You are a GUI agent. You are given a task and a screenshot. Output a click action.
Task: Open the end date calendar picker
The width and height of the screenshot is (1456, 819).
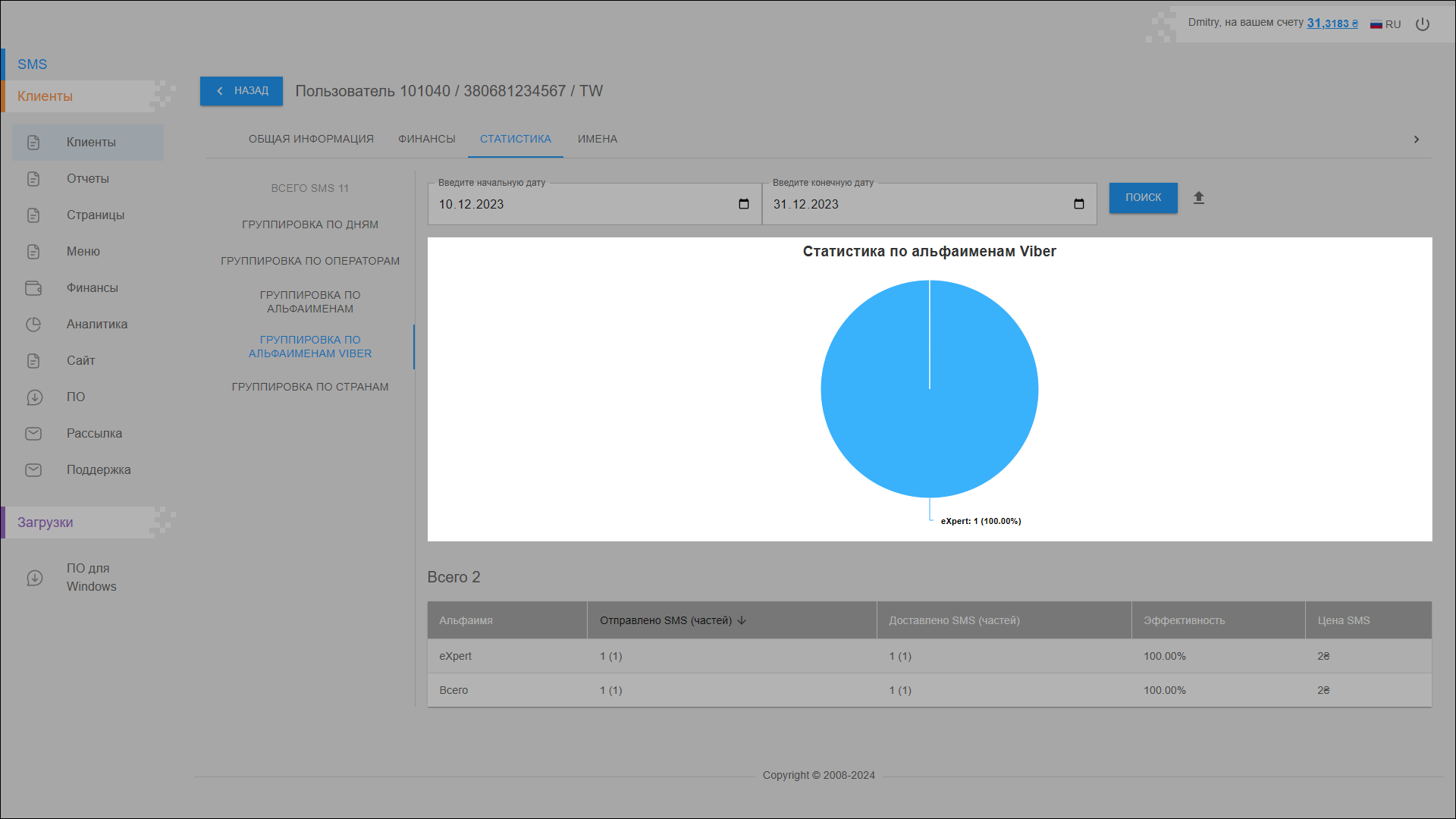tap(1078, 204)
